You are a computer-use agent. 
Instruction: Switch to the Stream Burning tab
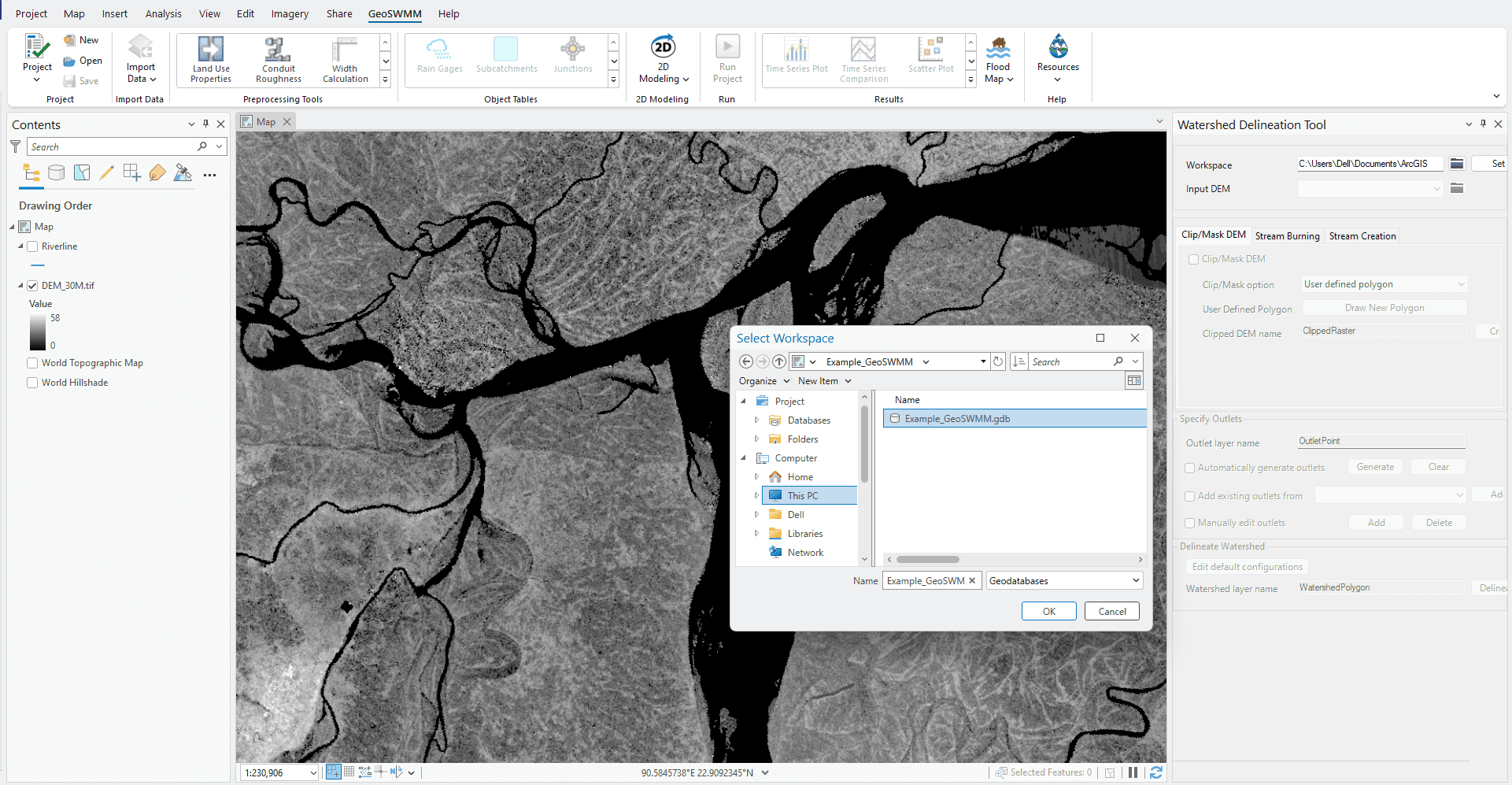(x=1287, y=236)
